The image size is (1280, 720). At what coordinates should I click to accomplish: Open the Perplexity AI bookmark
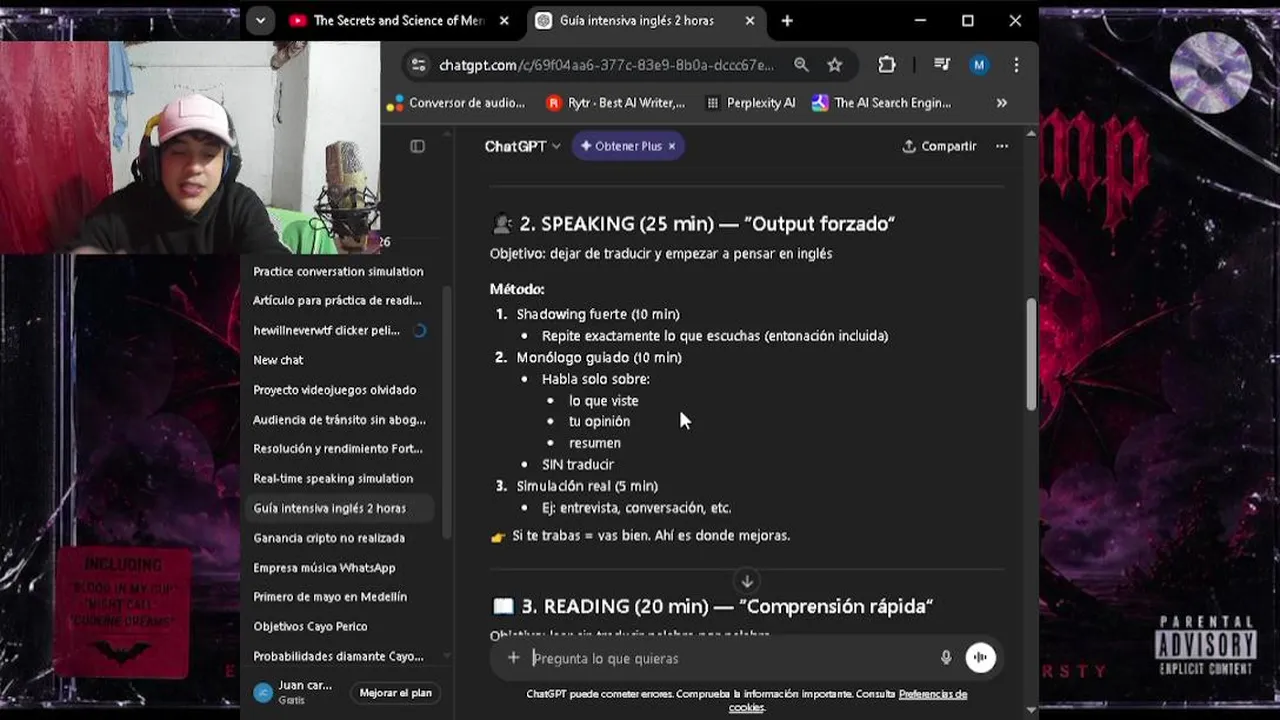751,103
